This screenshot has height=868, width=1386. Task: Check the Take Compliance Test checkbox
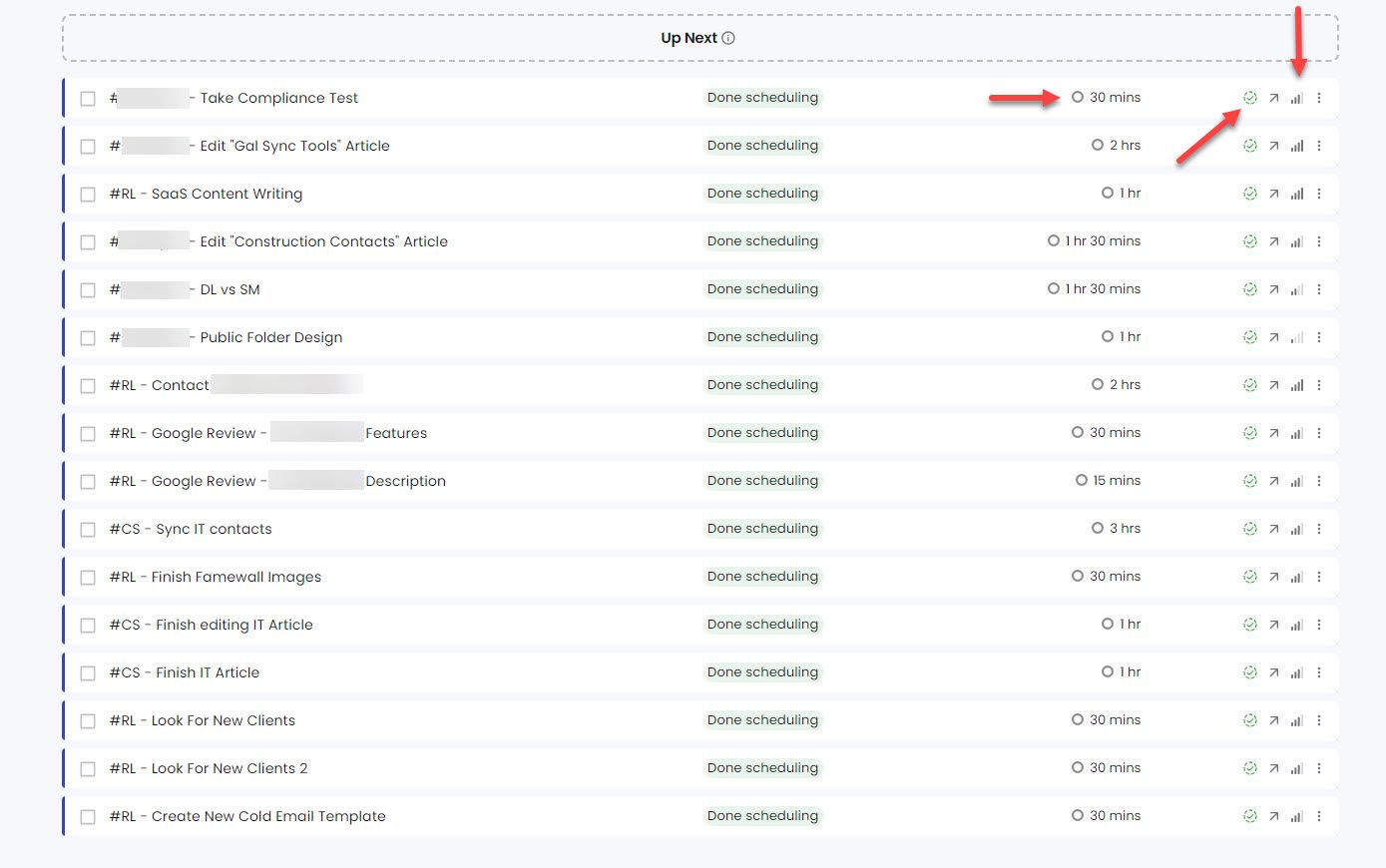(x=88, y=99)
